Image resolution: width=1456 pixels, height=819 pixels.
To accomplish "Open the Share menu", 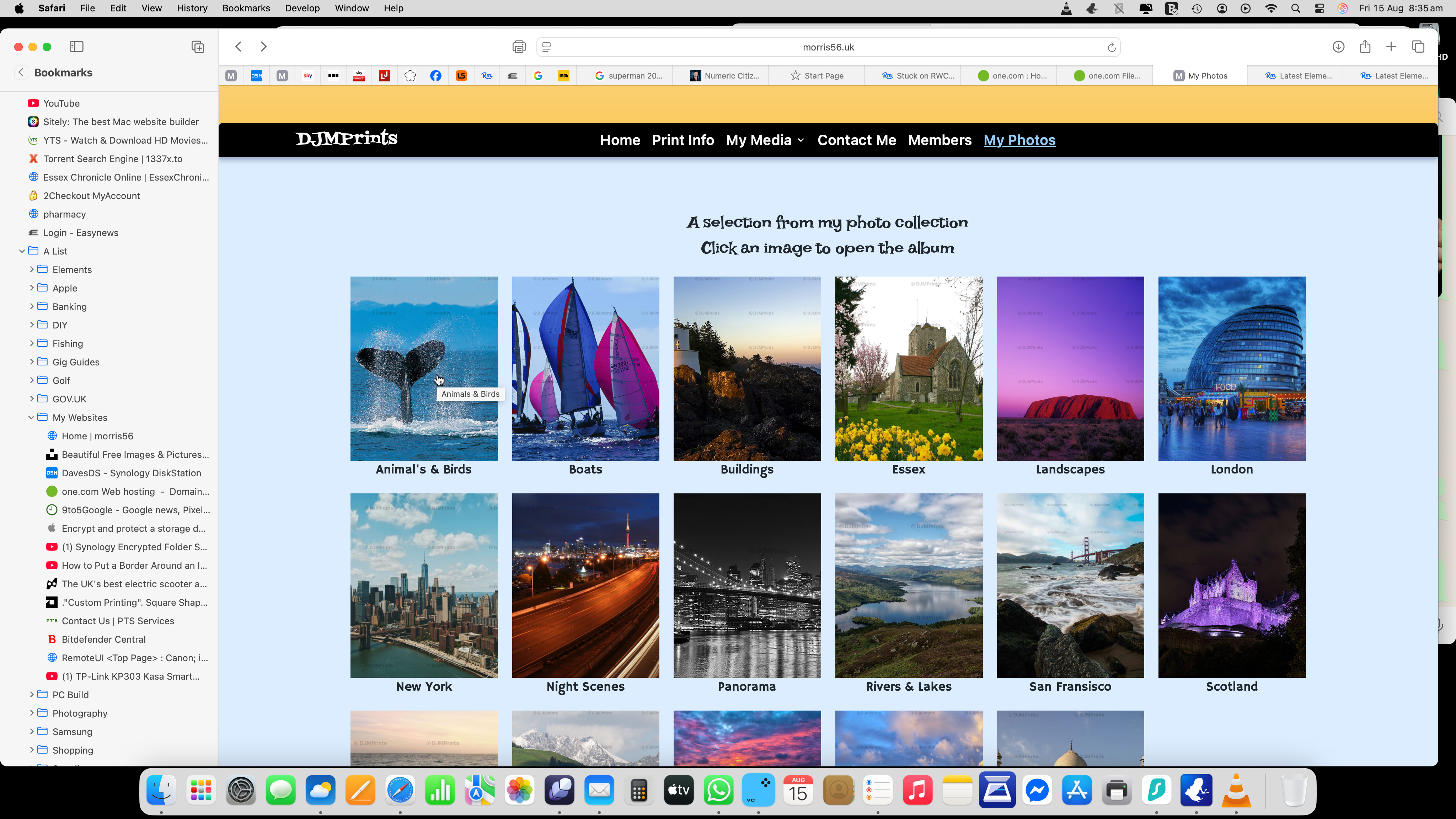I will pyautogui.click(x=1365, y=47).
